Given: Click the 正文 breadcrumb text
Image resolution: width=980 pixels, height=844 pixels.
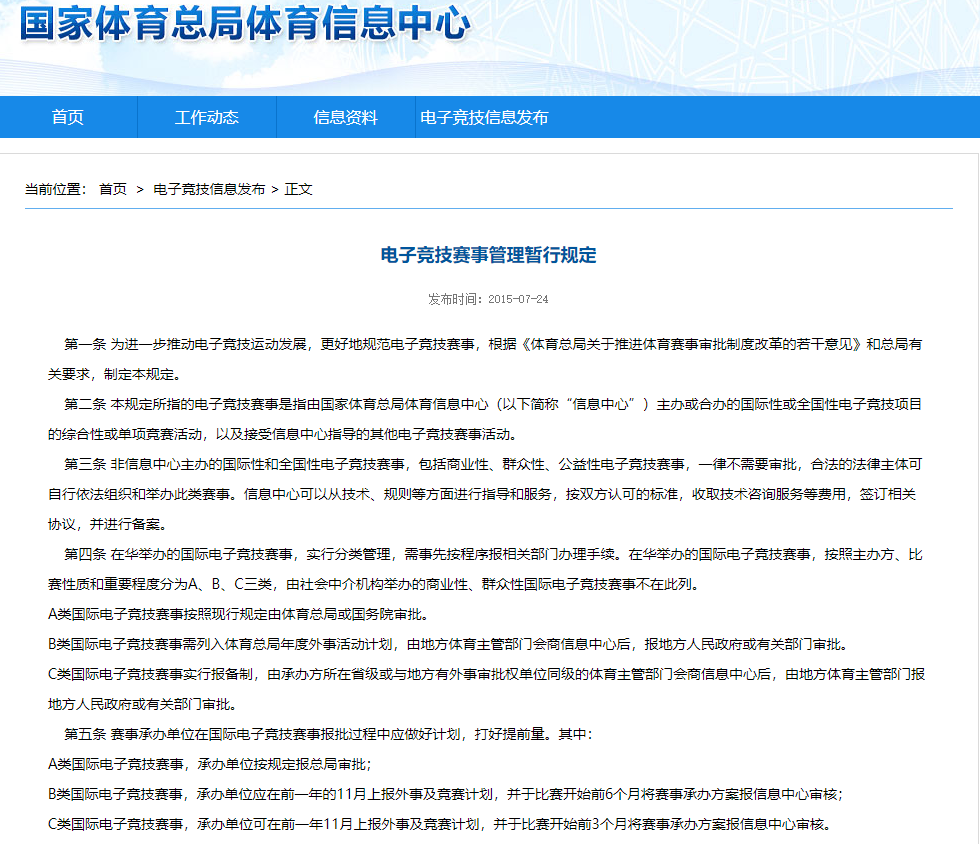Looking at the screenshot, I should tap(298, 189).
